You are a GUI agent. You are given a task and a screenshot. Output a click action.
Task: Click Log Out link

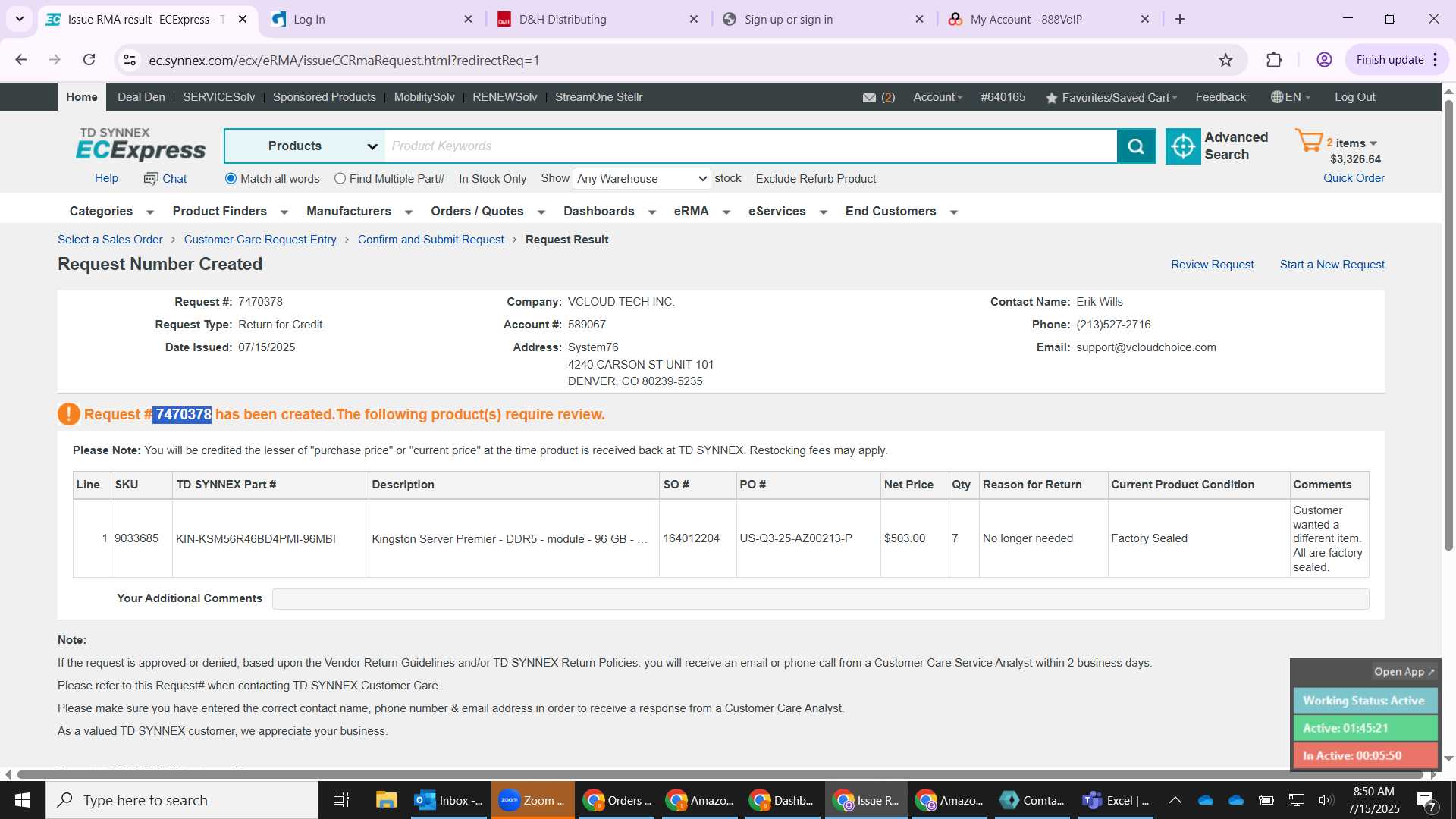tap(1354, 97)
